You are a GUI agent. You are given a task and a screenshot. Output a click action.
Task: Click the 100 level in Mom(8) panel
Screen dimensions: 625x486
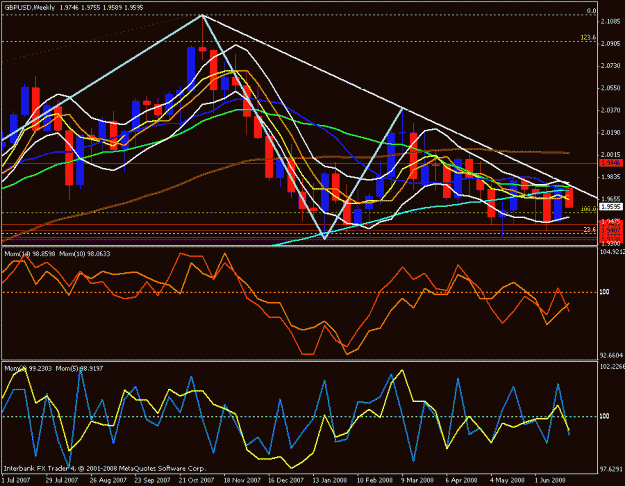click(x=604, y=416)
